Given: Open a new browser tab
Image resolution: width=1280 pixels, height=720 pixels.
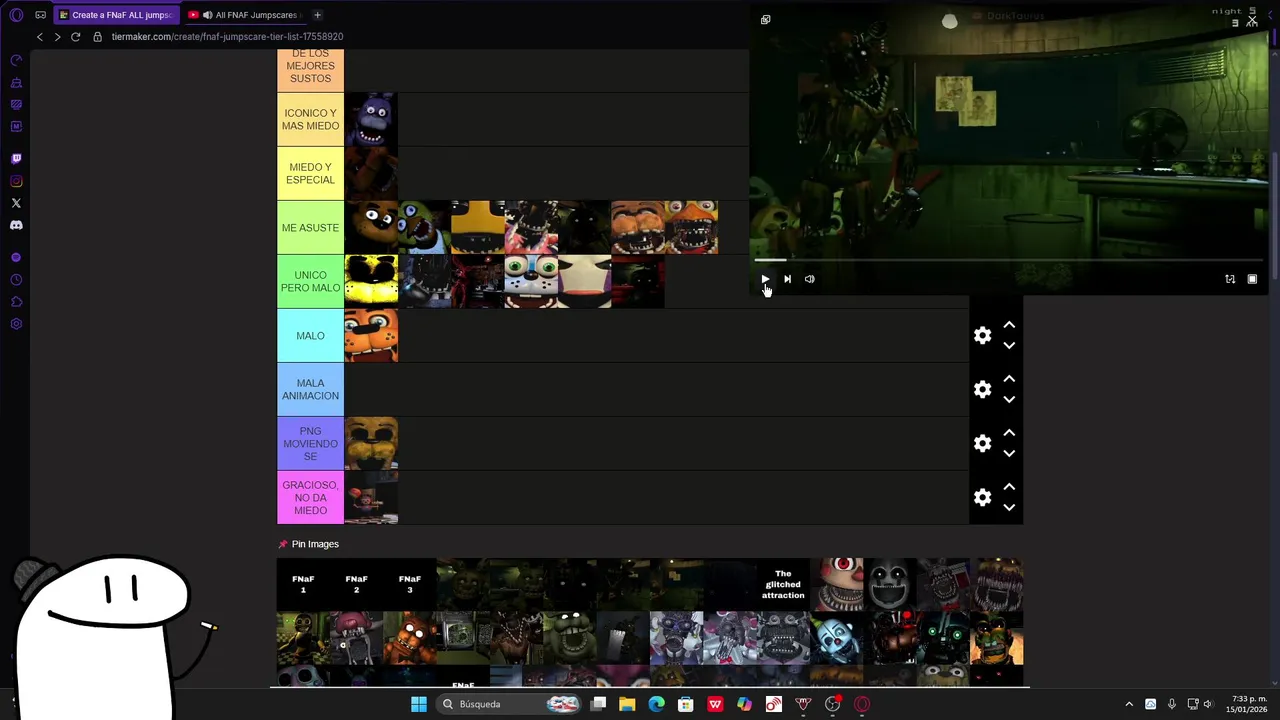Looking at the screenshot, I should pyautogui.click(x=317, y=15).
